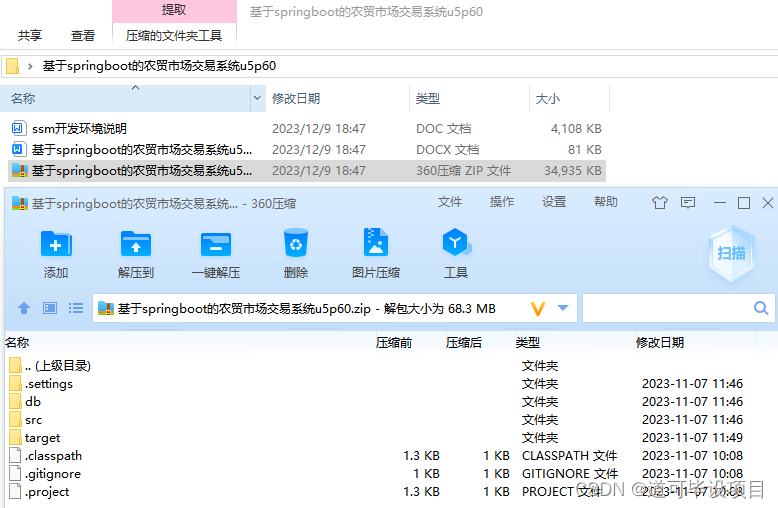Click the ZIP archive file icon in Explorer
The height and width of the screenshot is (508, 778).
point(19,171)
